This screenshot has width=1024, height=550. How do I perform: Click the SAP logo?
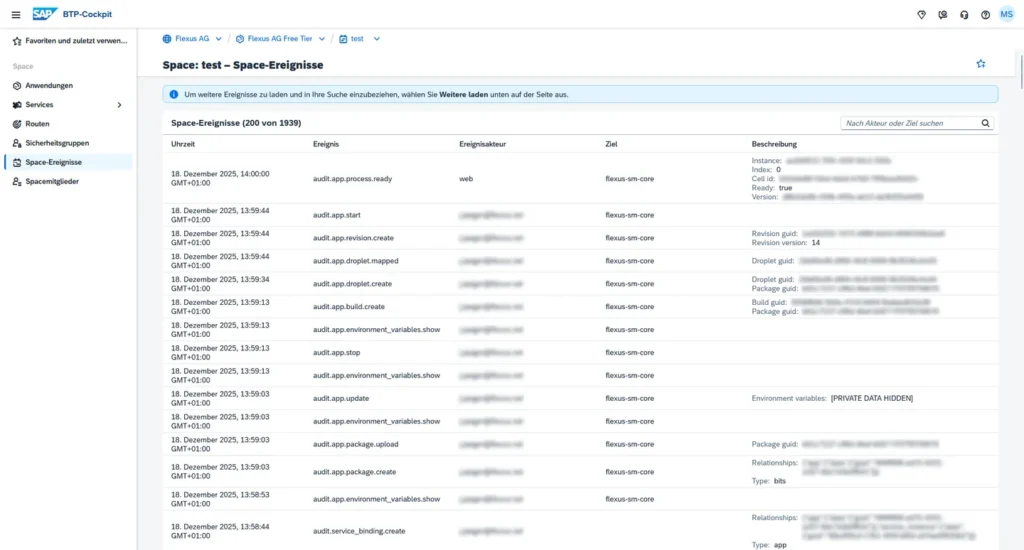click(44, 14)
